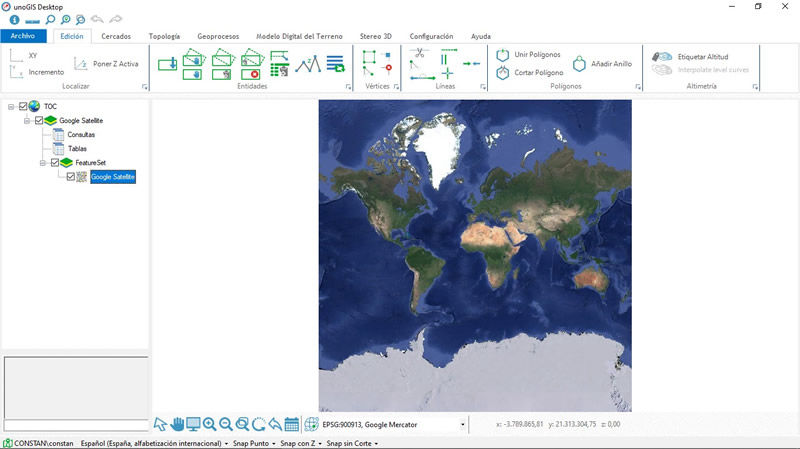The image size is (800, 449).
Task: Click the Añadir Anillo polygon tool
Action: [602, 63]
